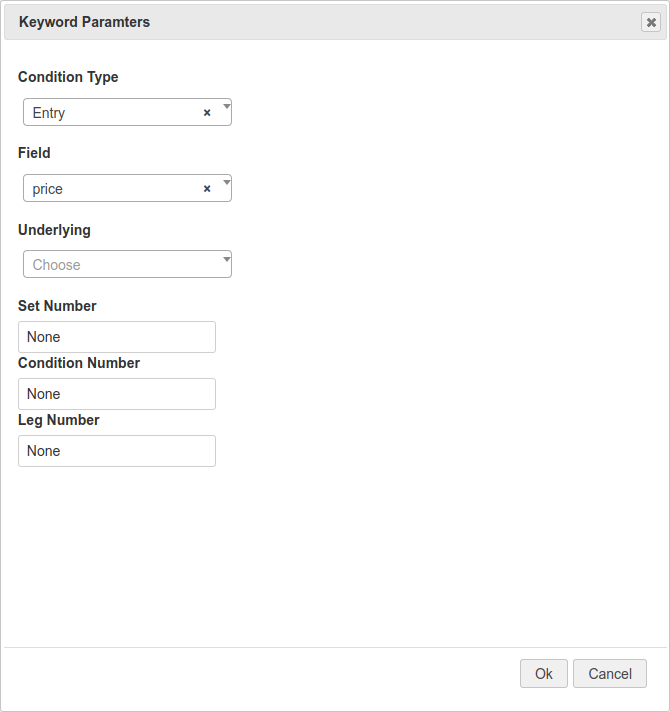Focus the Condition Number input field
This screenshot has height=712, width=670.
click(x=117, y=394)
